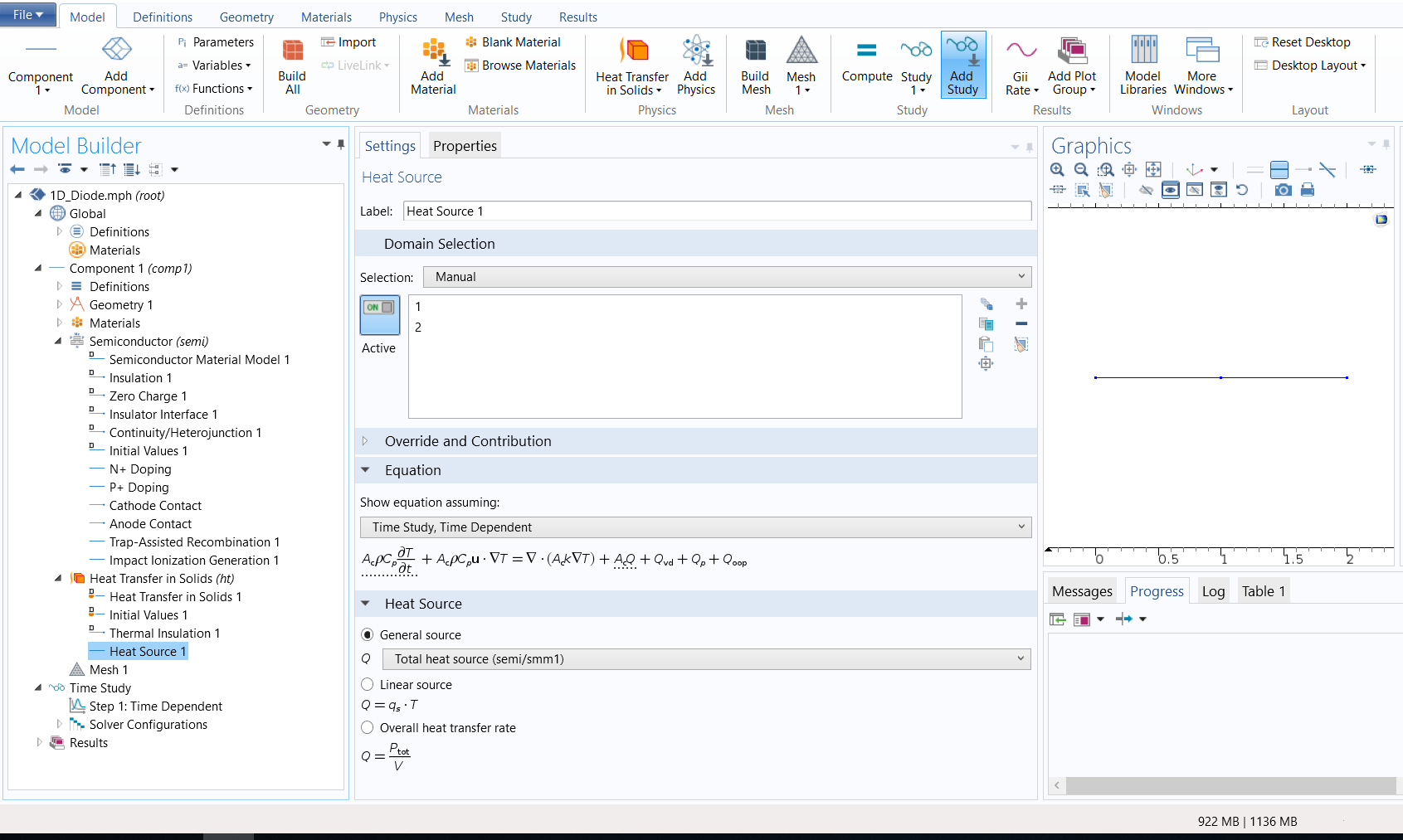1403x840 pixels.
Task: Select the Linear source radio button
Action: (368, 685)
